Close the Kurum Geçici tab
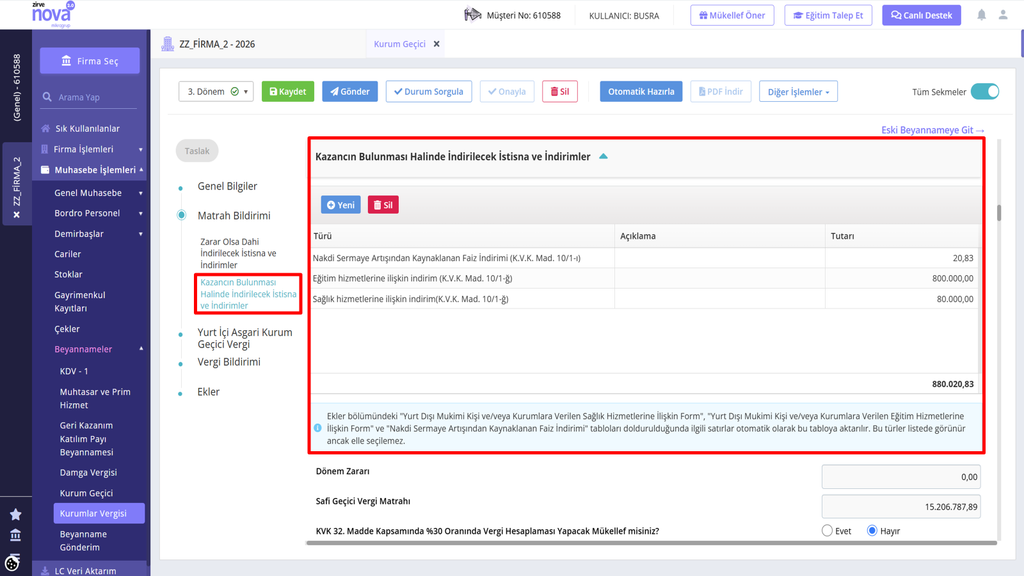The width and height of the screenshot is (1024, 576). pos(436,44)
